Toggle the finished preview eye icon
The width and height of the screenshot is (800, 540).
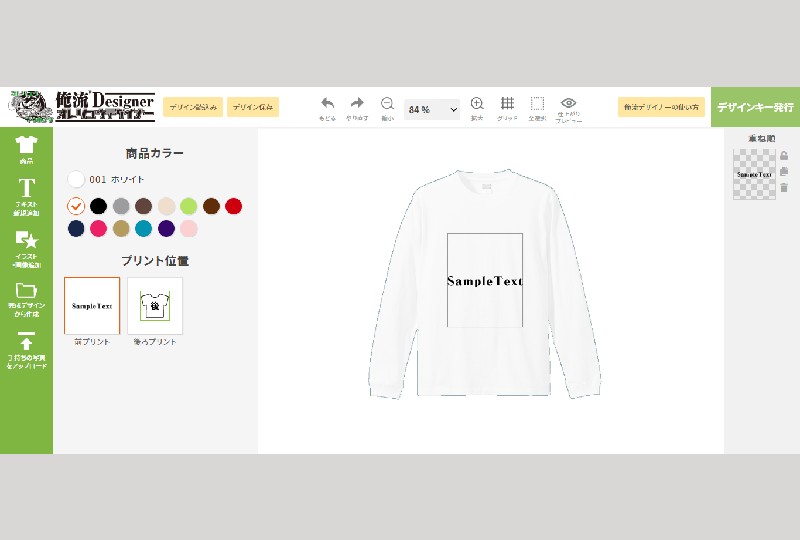point(569,103)
